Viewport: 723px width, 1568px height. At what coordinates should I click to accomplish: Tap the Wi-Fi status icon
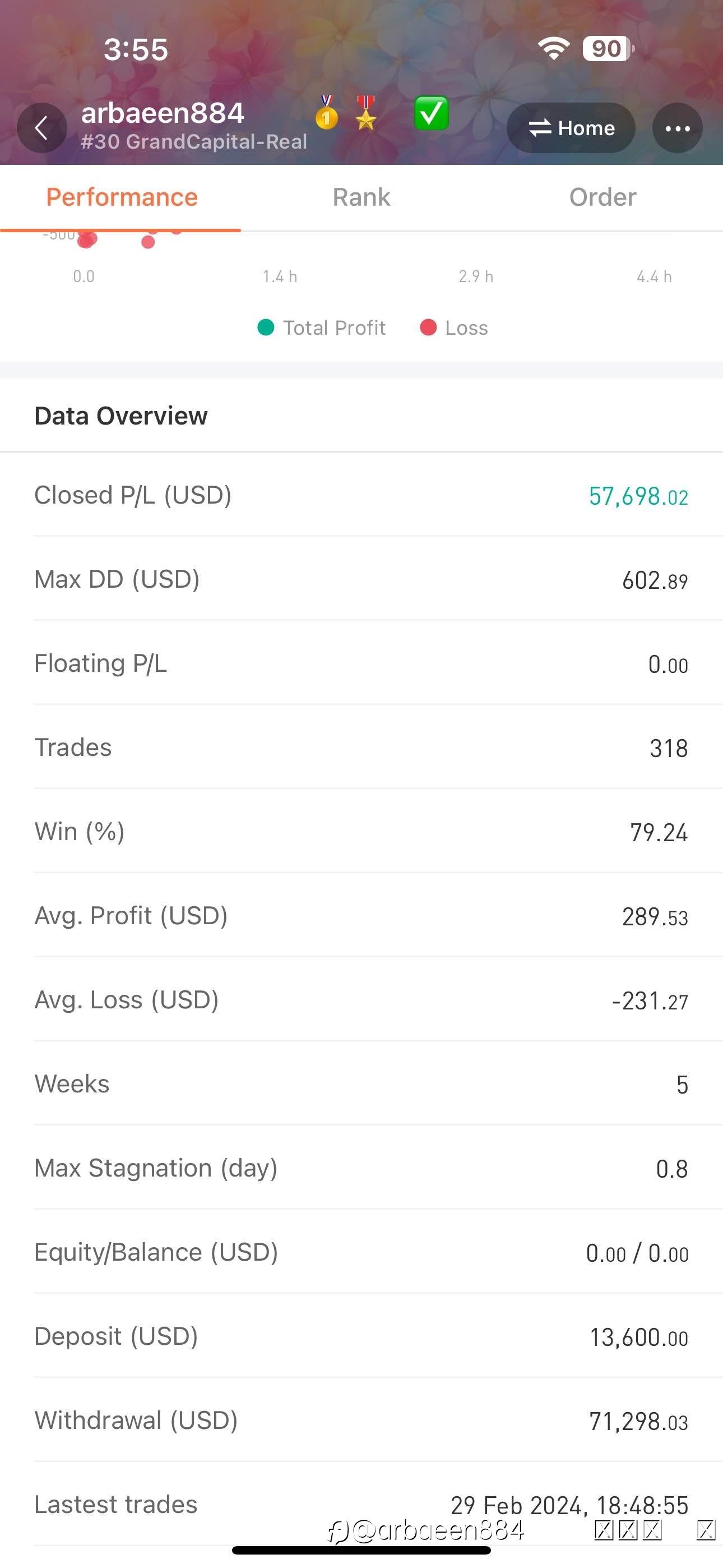click(x=554, y=49)
